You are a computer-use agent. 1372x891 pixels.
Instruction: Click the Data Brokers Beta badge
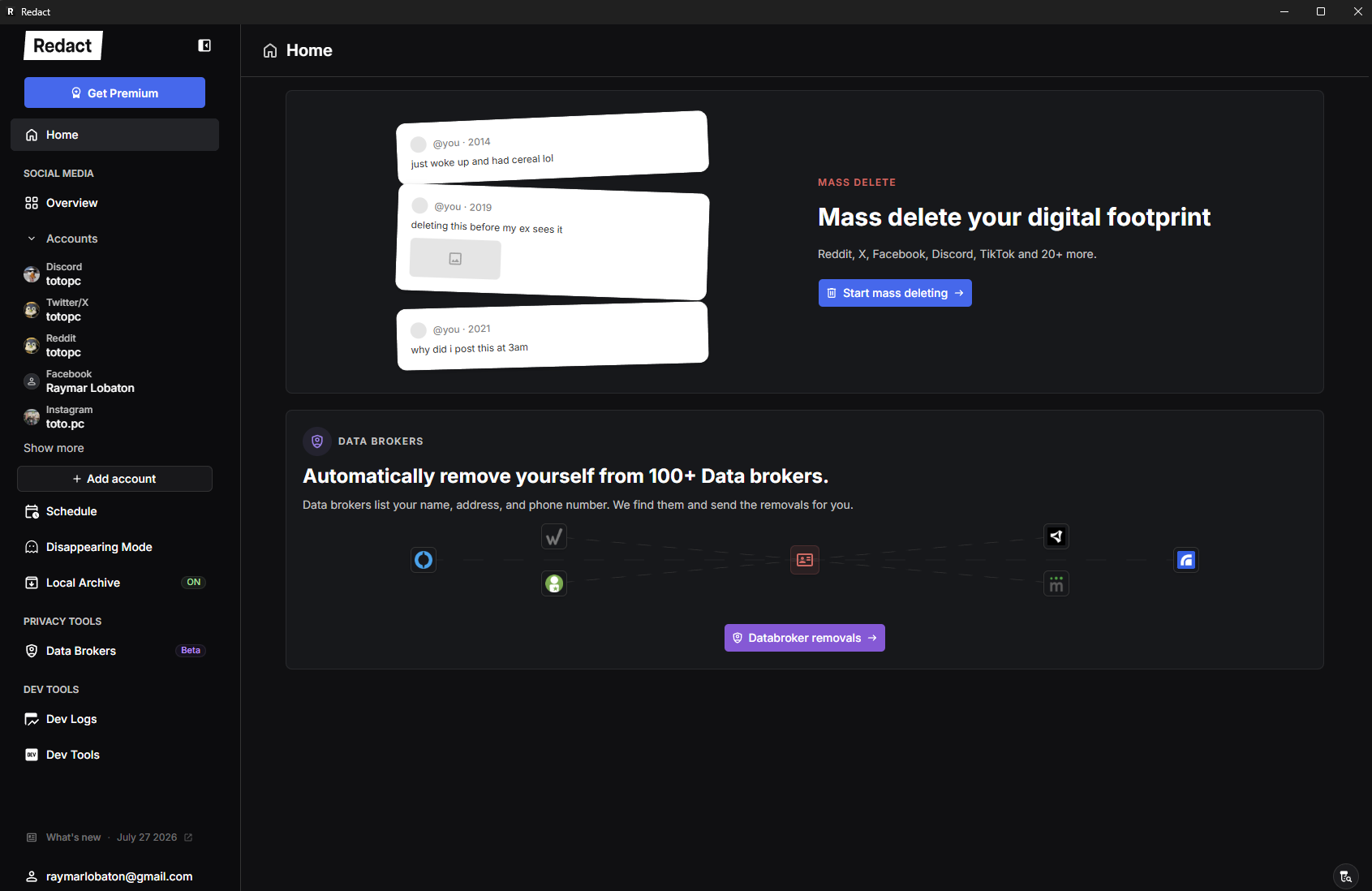[x=191, y=651]
